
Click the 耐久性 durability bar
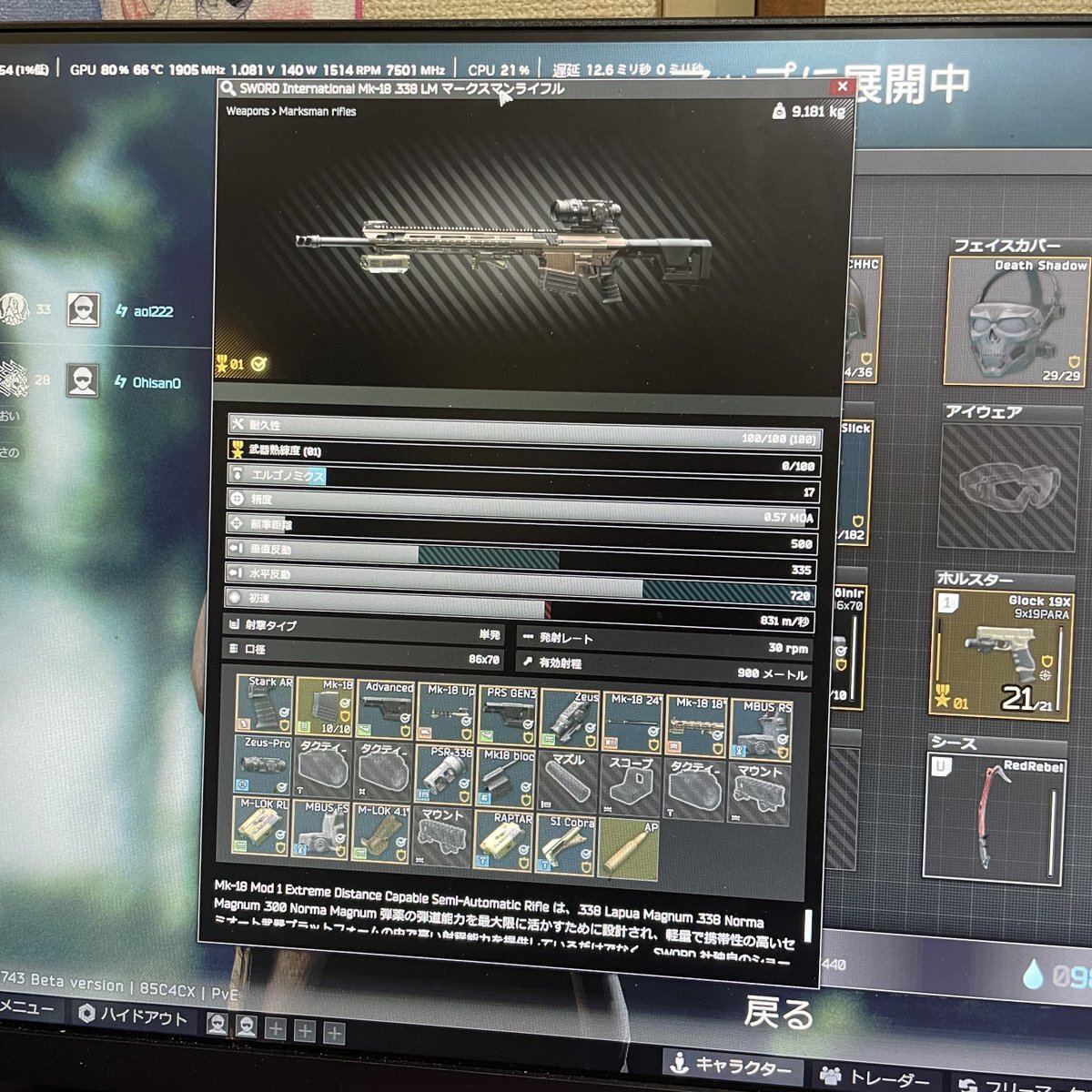coord(525,431)
